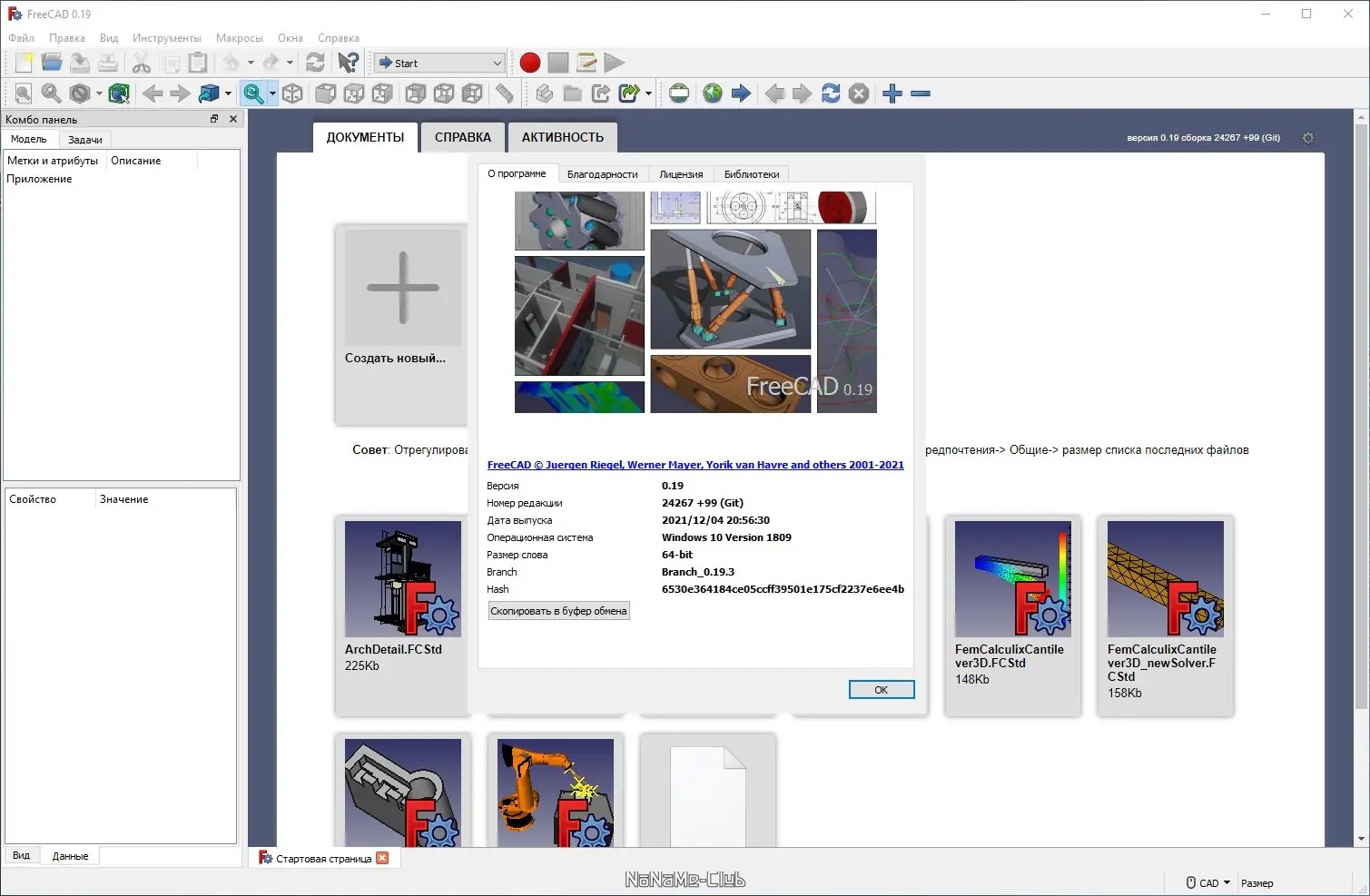This screenshot has width=1370, height=896.
Task: Select the О программе tab
Action: 517,173
